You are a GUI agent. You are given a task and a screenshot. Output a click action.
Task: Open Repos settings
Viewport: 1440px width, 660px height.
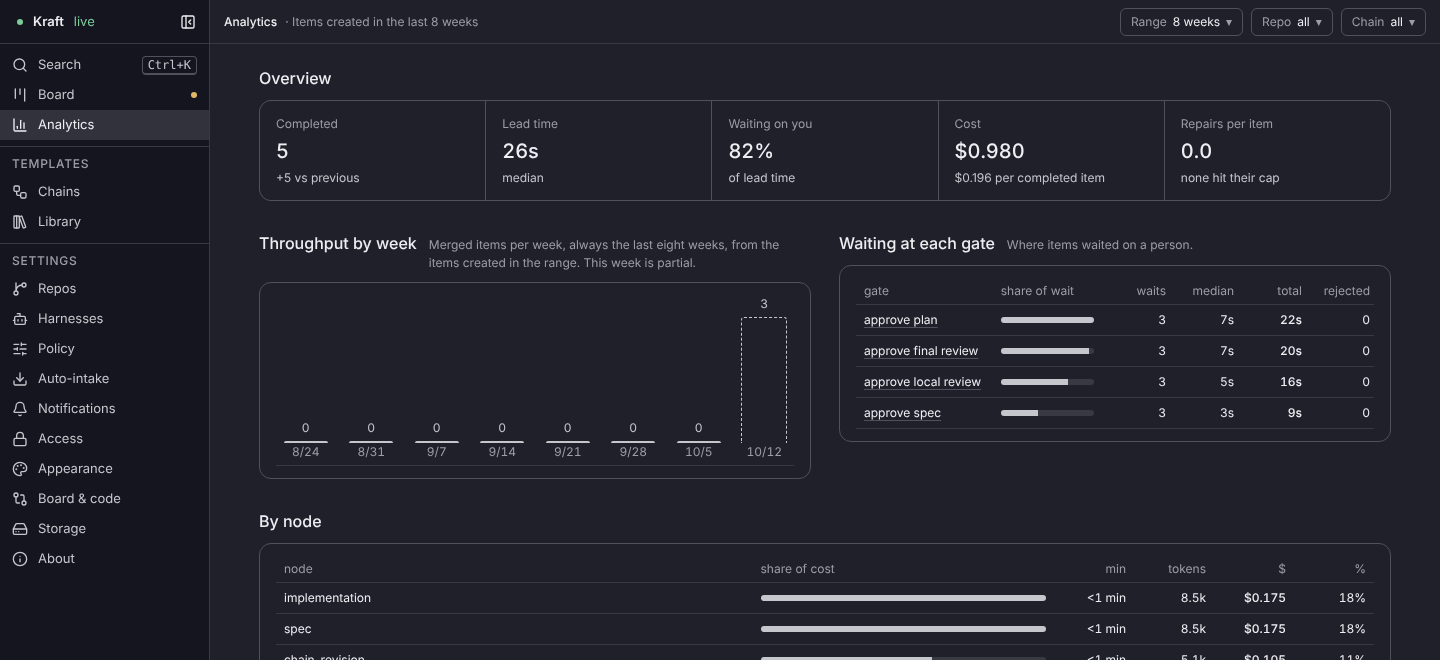(x=105, y=289)
